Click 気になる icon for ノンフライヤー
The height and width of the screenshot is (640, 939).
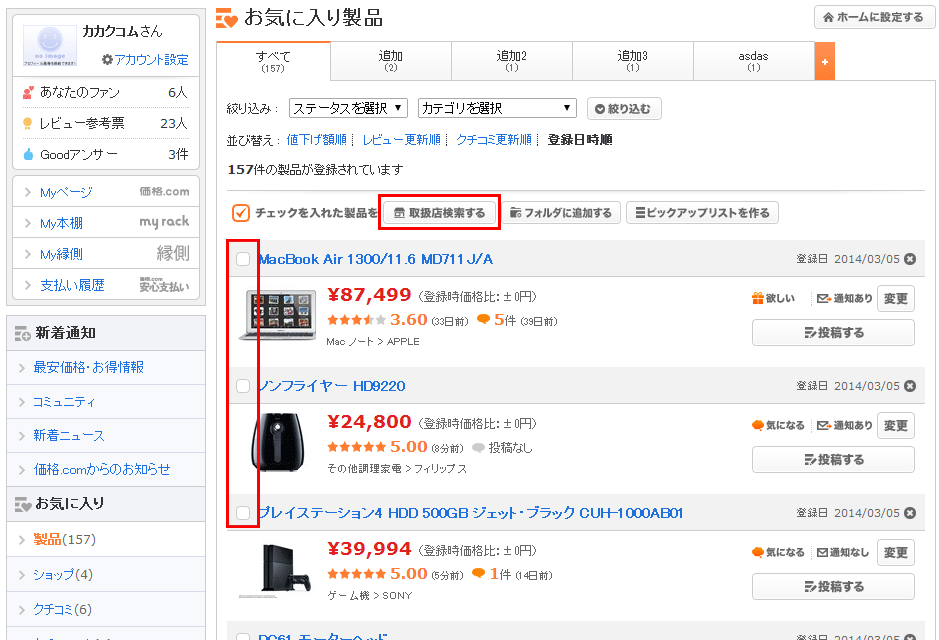point(758,425)
